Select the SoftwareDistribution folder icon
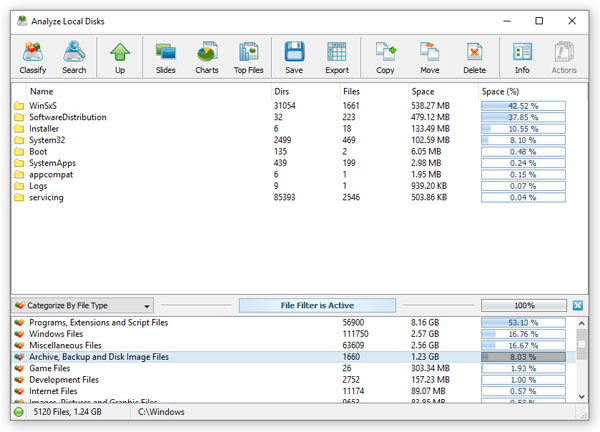Image resolution: width=600 pixels, height=432 pixels. 19,117
